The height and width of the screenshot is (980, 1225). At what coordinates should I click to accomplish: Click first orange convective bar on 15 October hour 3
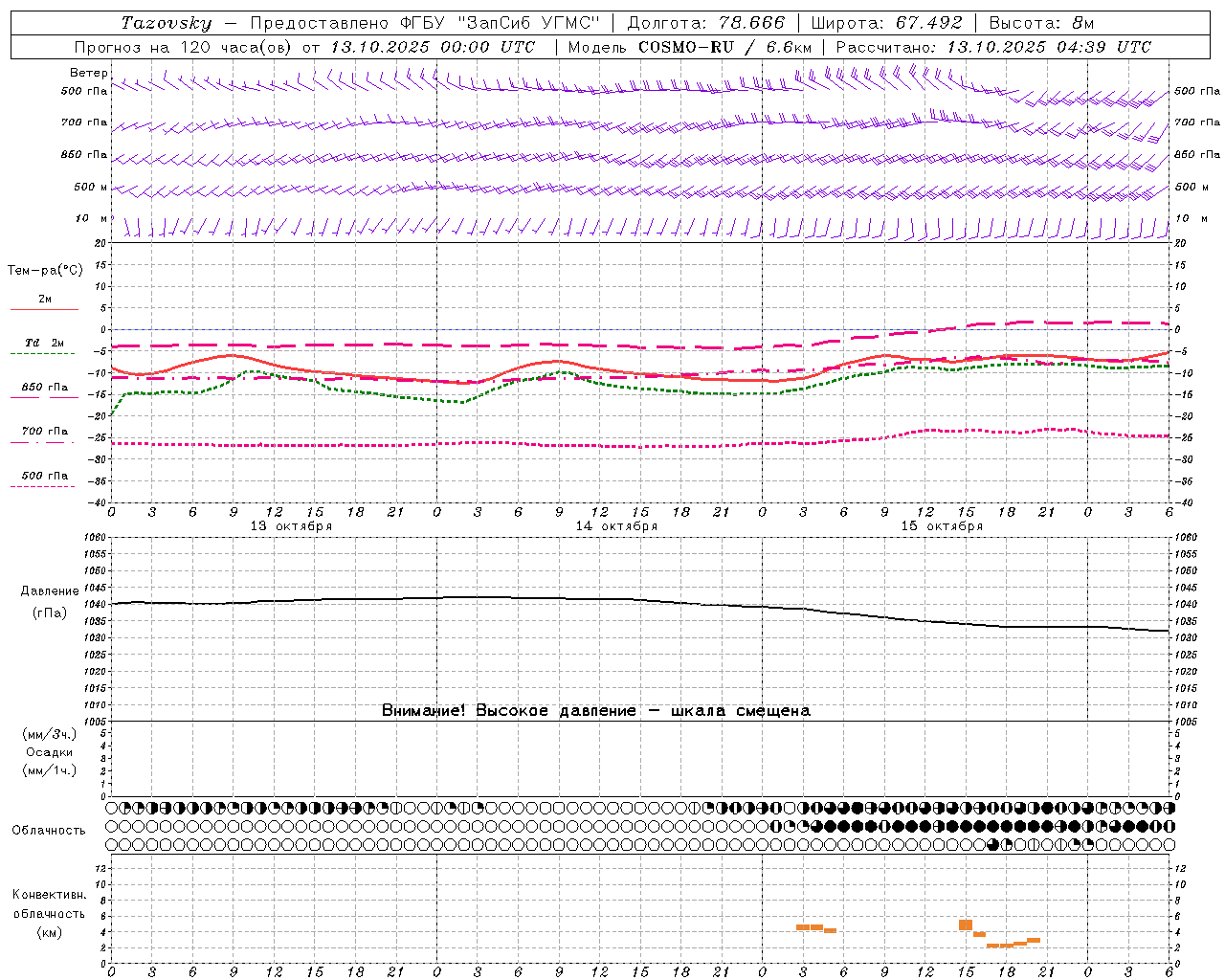[x=803, y=926]
